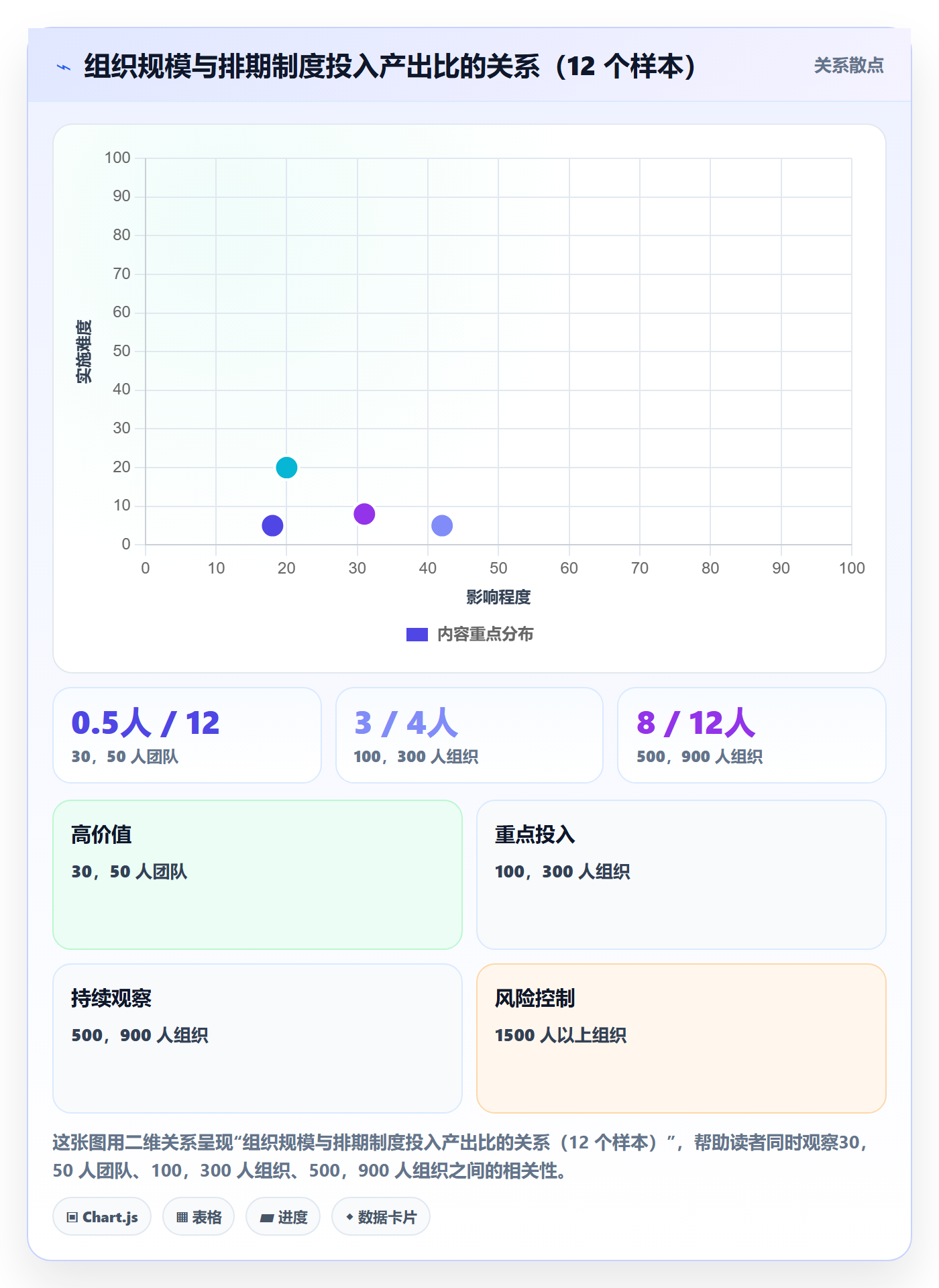Click 30，50 人团队 text in 高价值
Viewport: 939px width, 1288px height.
[x=129, y=871]
